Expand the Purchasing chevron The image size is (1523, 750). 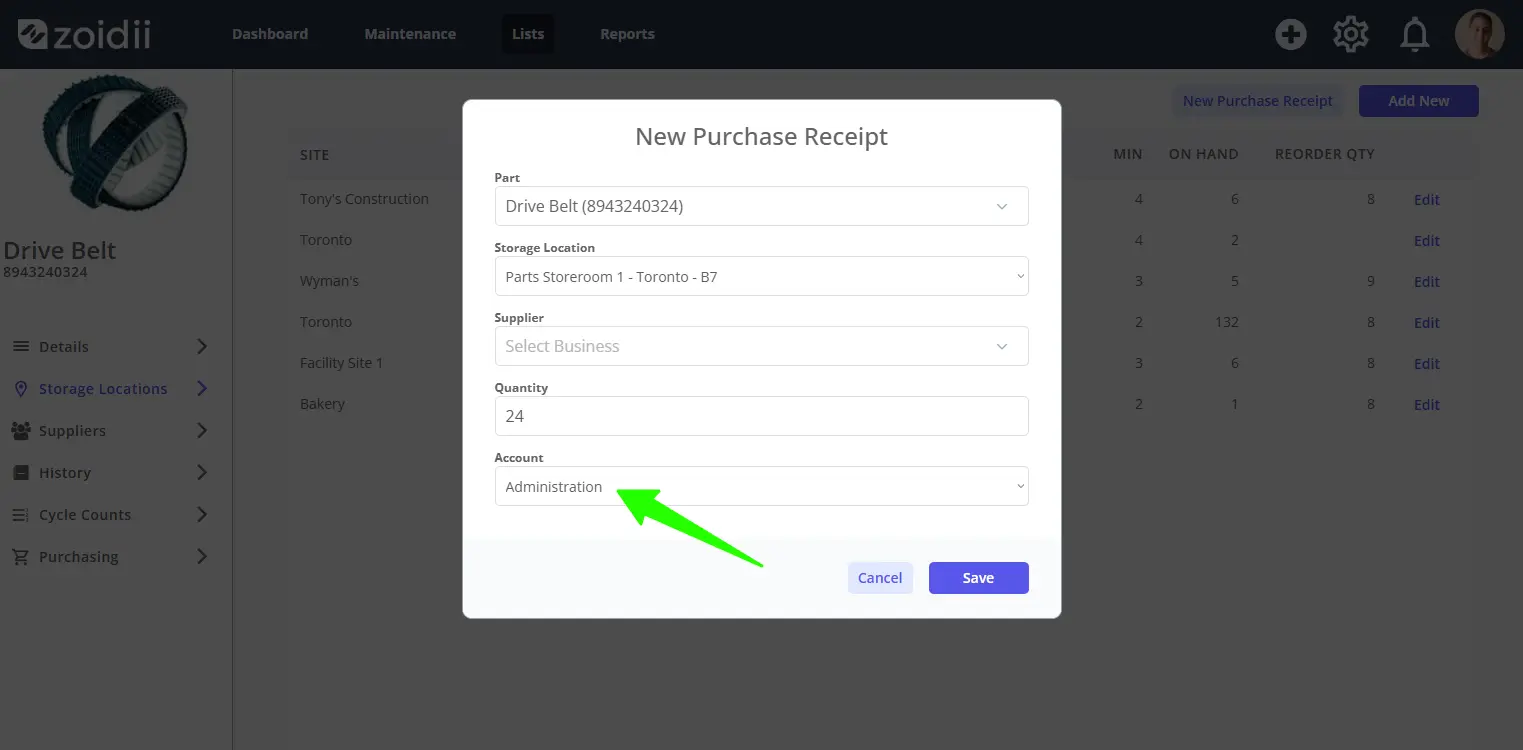click(x=202, y=557)
